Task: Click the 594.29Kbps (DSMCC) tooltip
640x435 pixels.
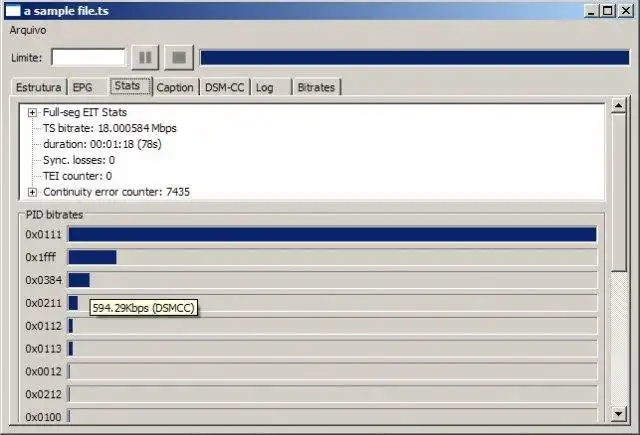Action: [144, 308]
